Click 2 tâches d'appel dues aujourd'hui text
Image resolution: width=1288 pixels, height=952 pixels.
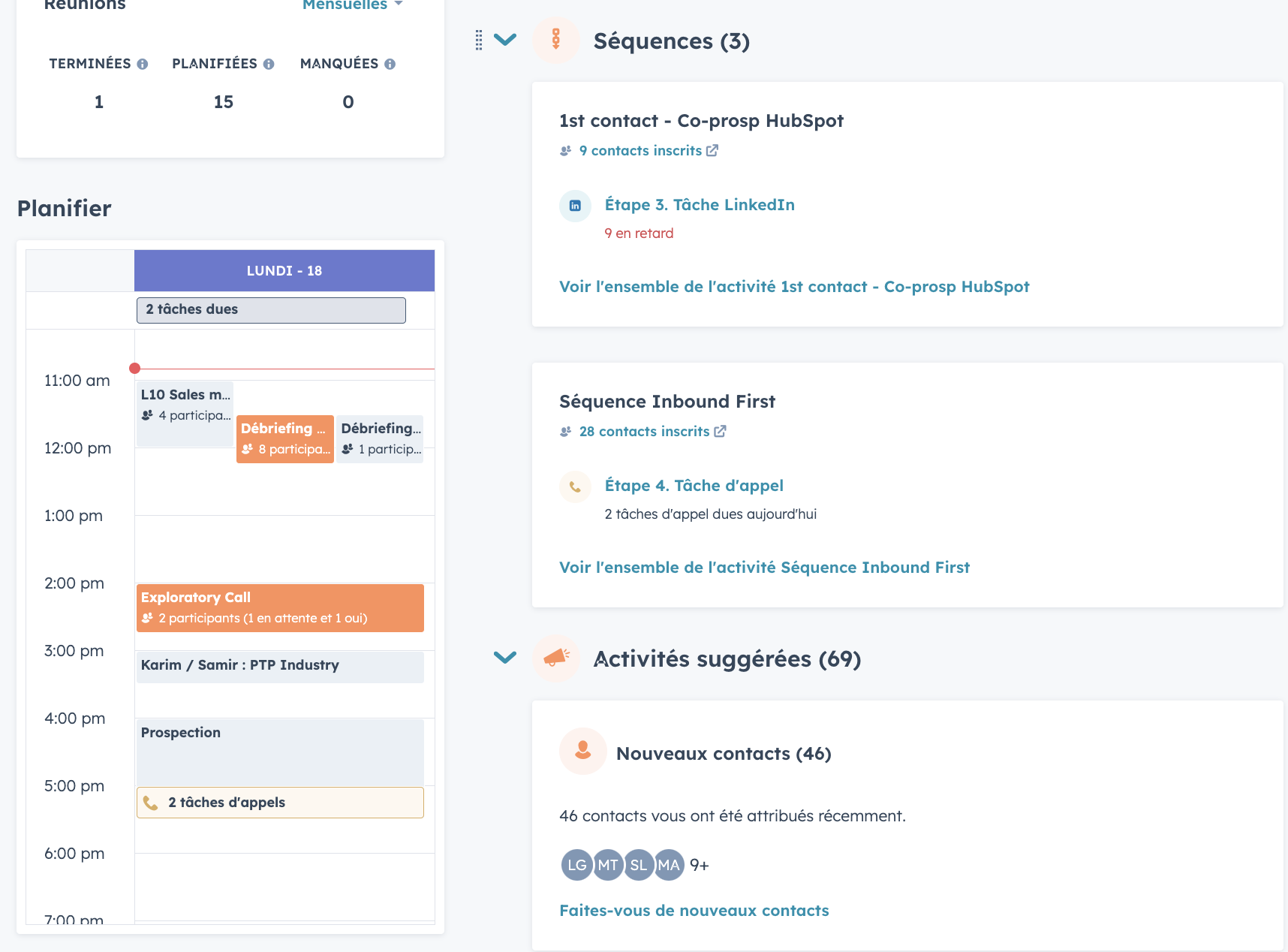pos(710,514)
